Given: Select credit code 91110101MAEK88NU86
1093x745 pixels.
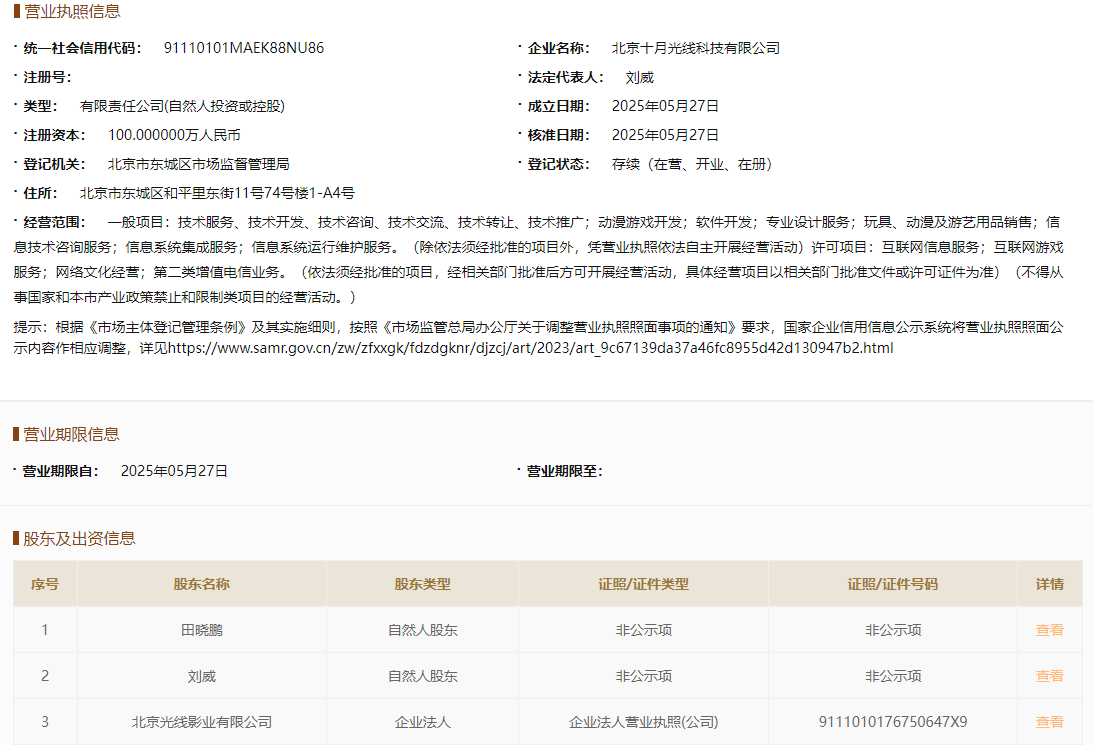Looking at the screenshot, I should (244, 48).
